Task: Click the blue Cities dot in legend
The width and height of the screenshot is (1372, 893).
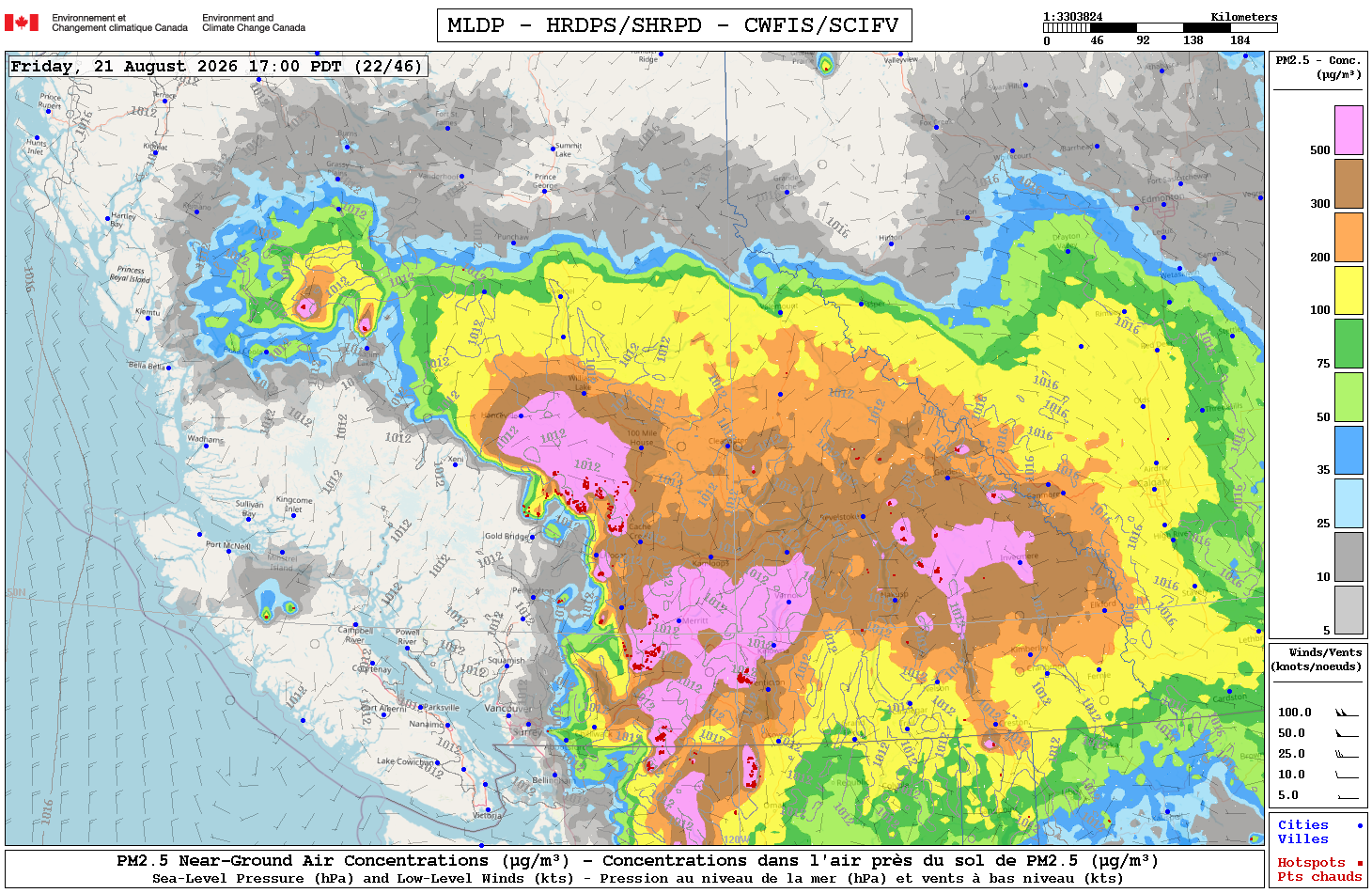Action: coord(1360,825)
